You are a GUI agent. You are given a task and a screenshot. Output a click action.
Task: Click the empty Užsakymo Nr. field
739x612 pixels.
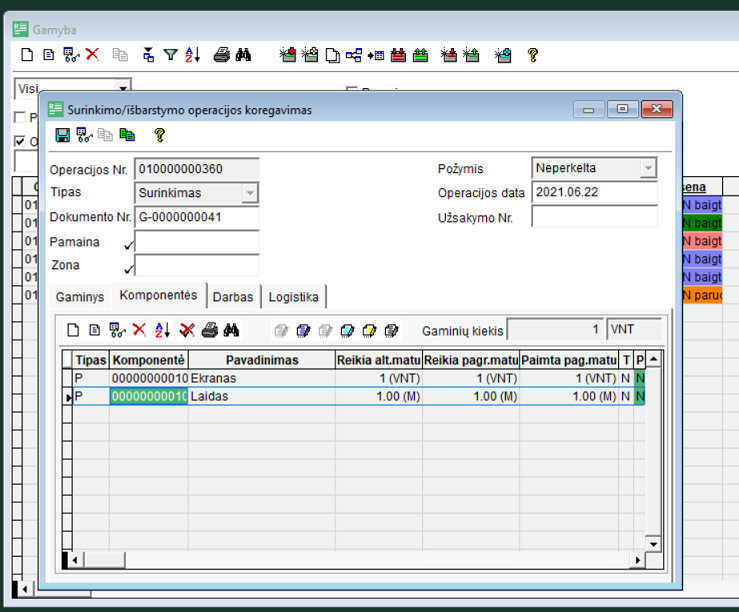tap(594, 217)
